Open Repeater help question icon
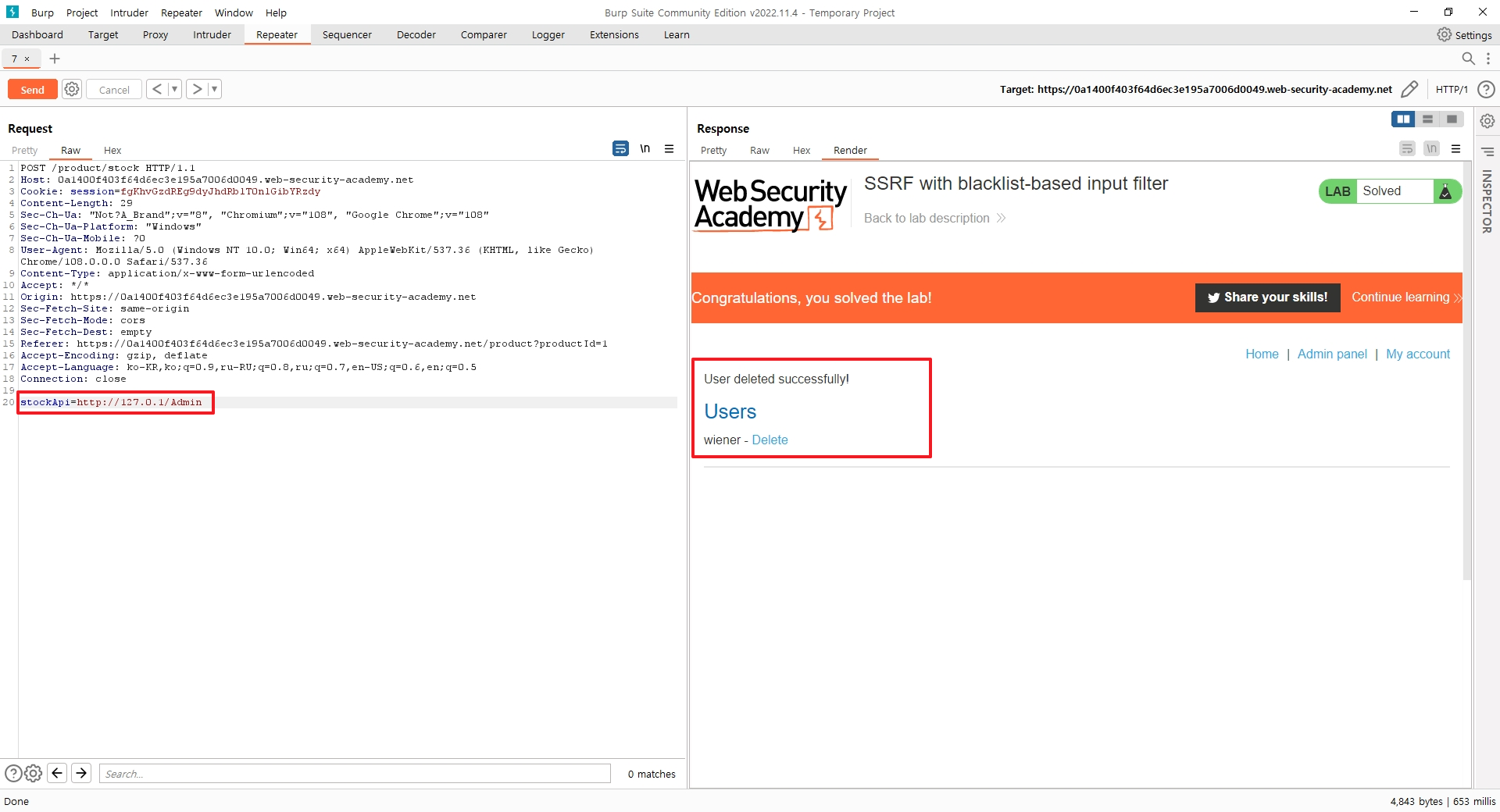This screenshot has width=1500, height=812. (1486, 89)
